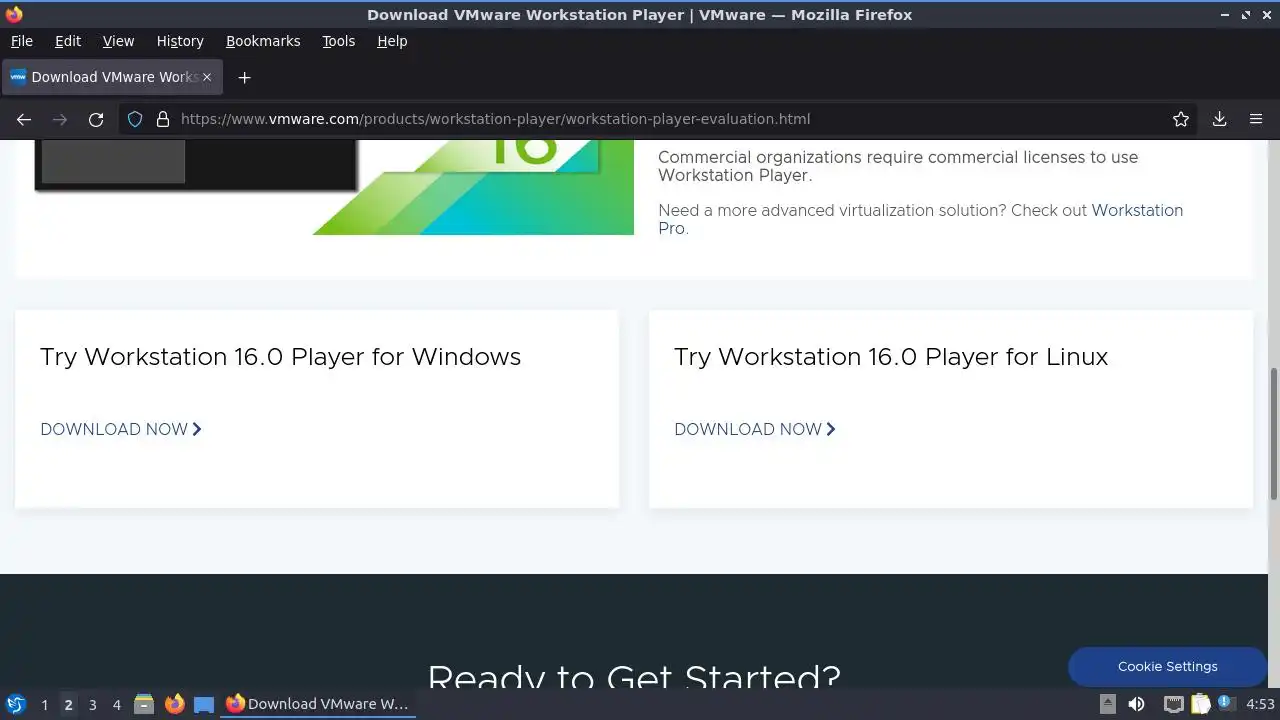Select Download VMware taskbar window entry
The height and width of the screenshot is (720, 1280).
click(317, 704)
